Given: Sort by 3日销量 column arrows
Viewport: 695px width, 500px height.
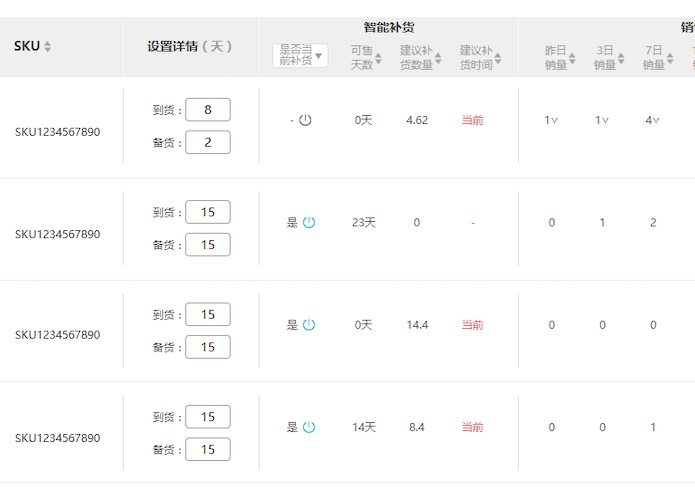Looking at the screenshot, I should [x=621, y=58].
